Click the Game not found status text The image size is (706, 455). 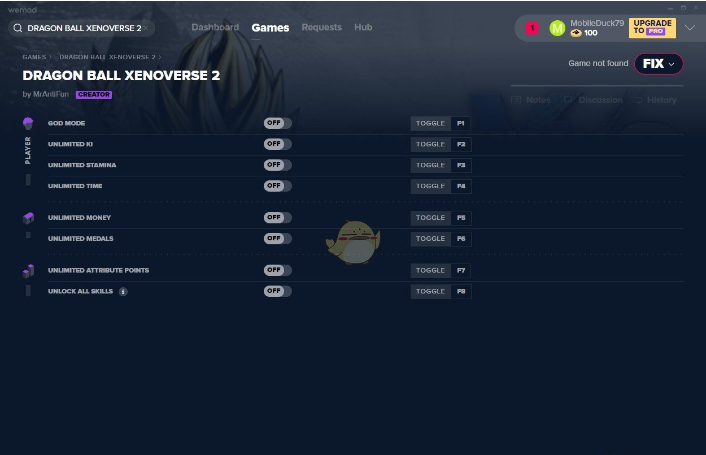(x=598, y=63)
